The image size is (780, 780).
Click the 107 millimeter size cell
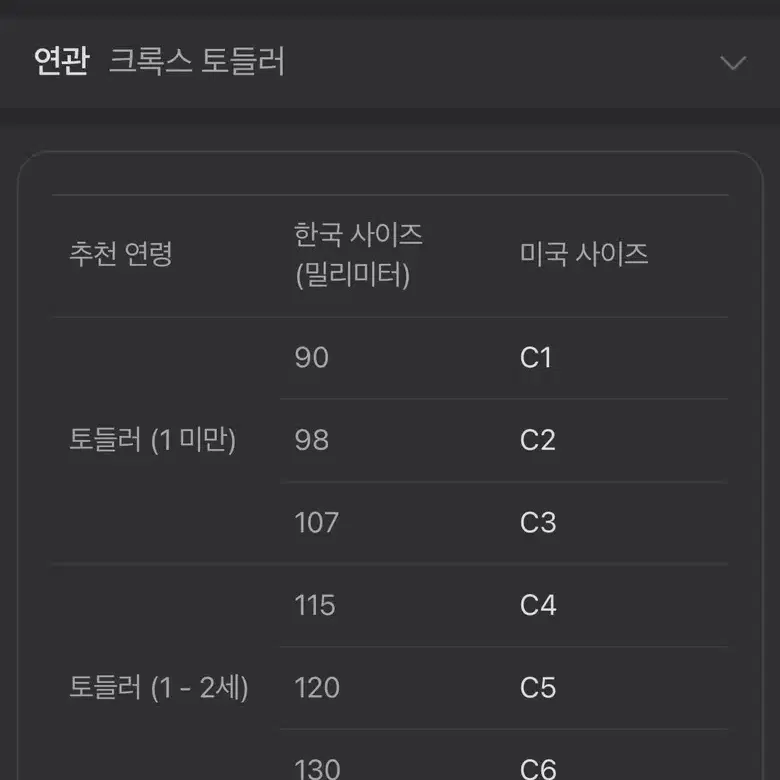(316, 522)
